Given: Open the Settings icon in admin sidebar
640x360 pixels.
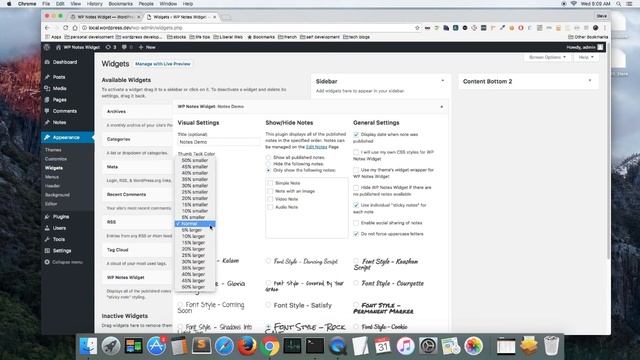Looking at the screenshot, I should (x=47, y=251).
